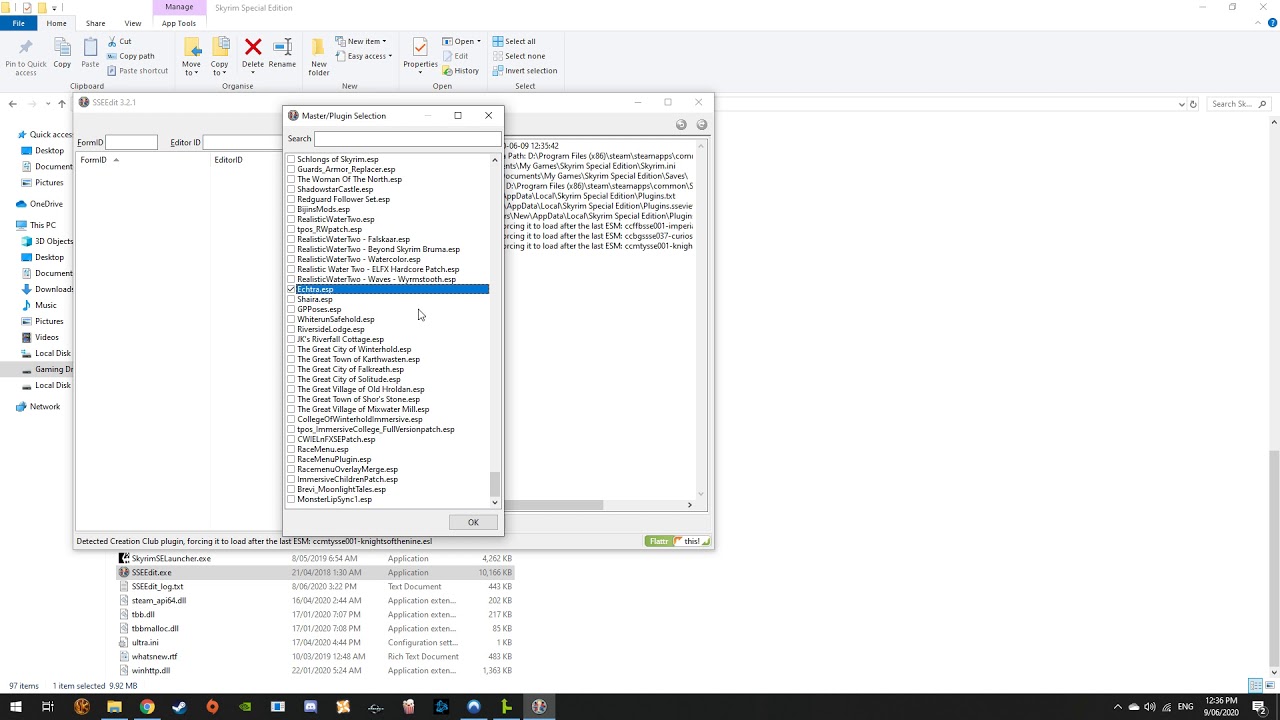
Task: Check the RaceMenu.esp checkbox
Action: [x=292, y=449]
